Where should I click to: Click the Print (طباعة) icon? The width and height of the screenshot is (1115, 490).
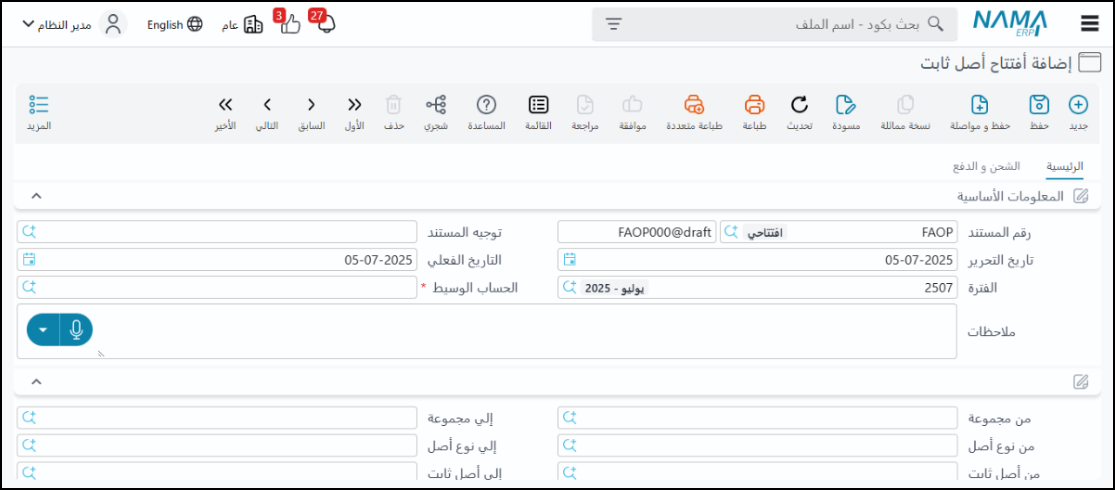pos(754,106)
